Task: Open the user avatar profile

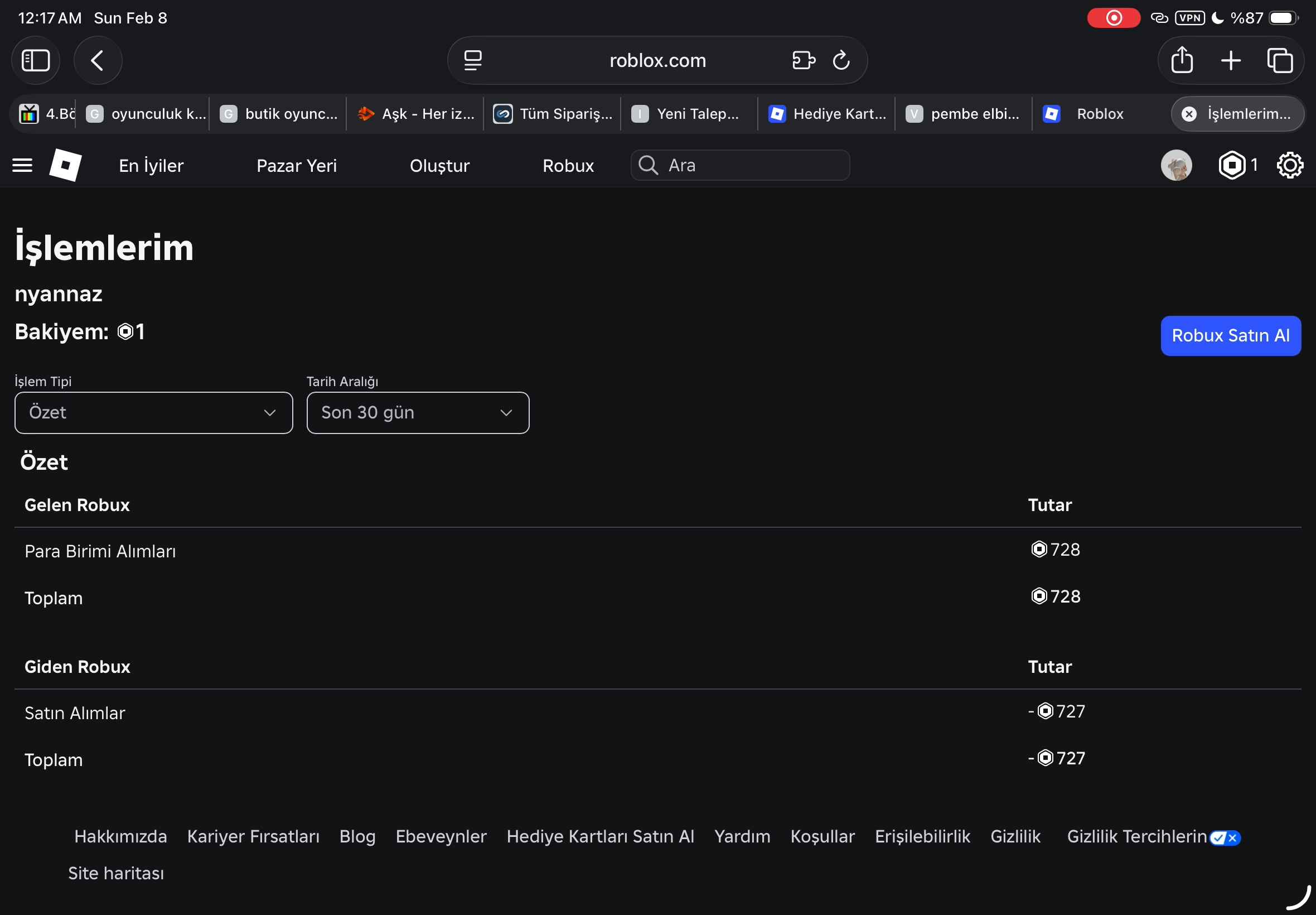Action: point(1176,166)
